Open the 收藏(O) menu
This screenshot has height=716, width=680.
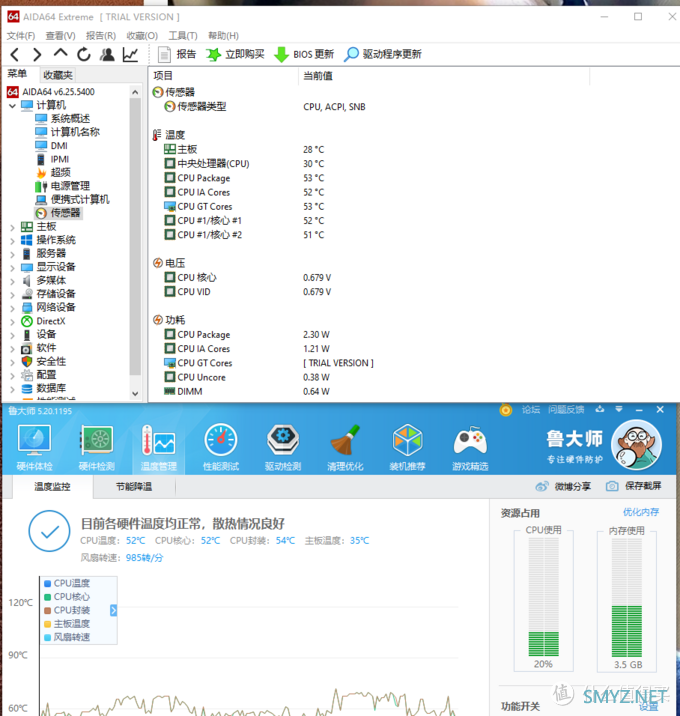[x=142, y=36]
